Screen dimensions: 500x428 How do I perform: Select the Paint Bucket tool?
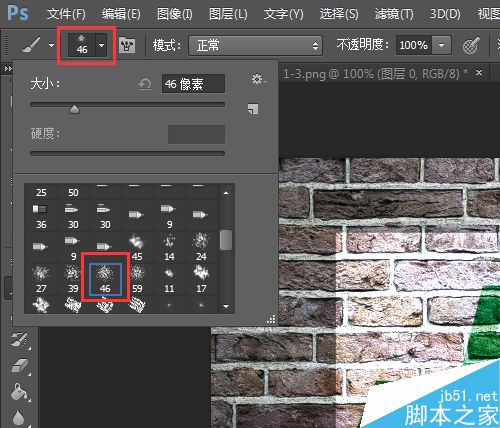point(19,392)
